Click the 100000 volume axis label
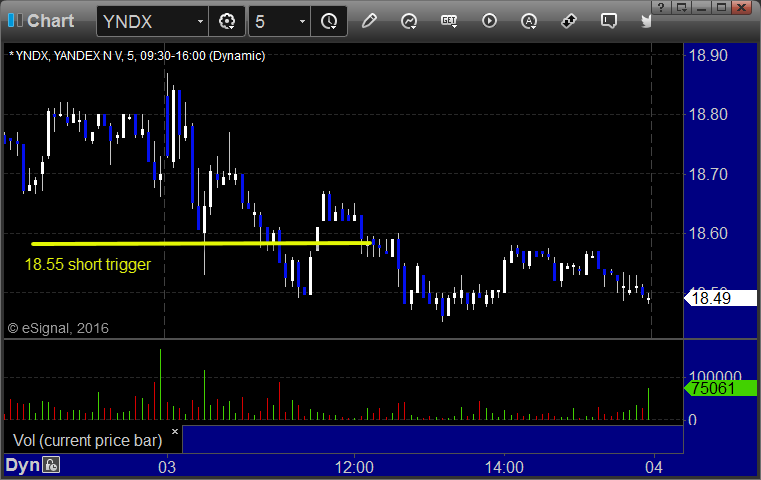Screen dimensions: 761x480 coord(715,376)
